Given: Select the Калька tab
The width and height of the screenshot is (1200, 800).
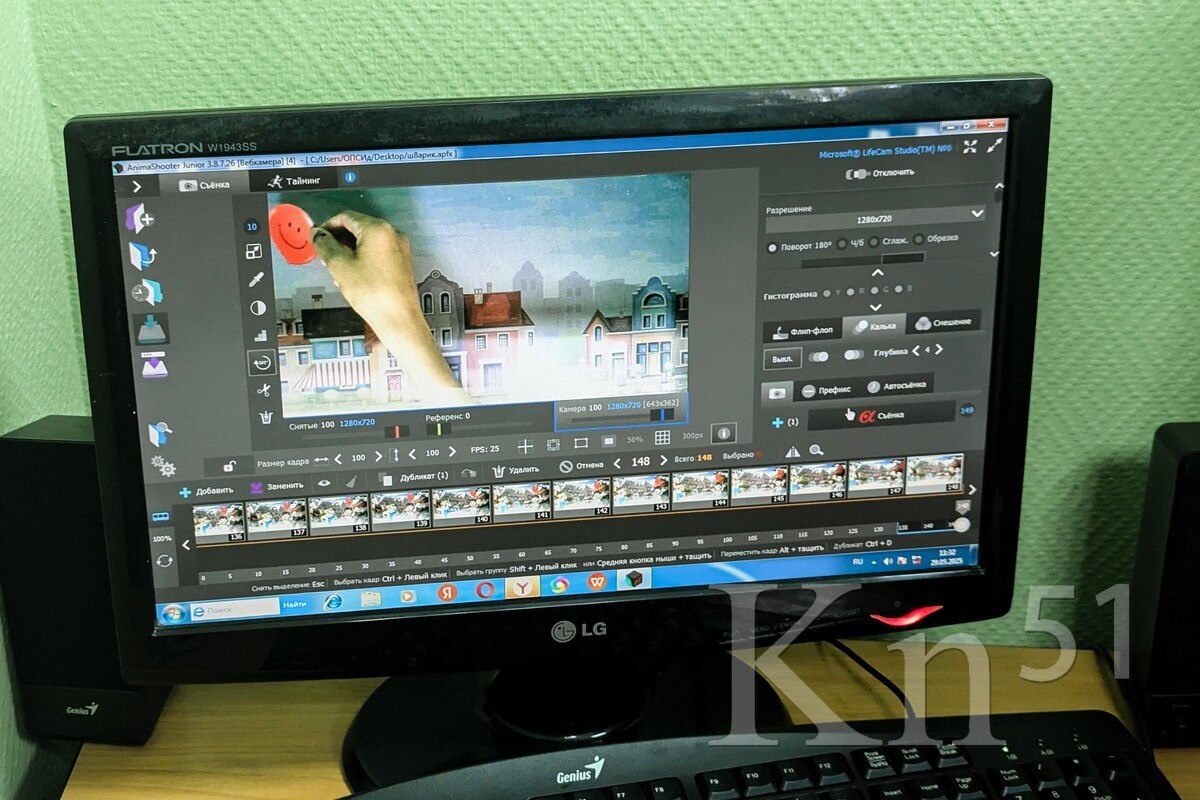Looking at the screenshot, I should point(876,326).
